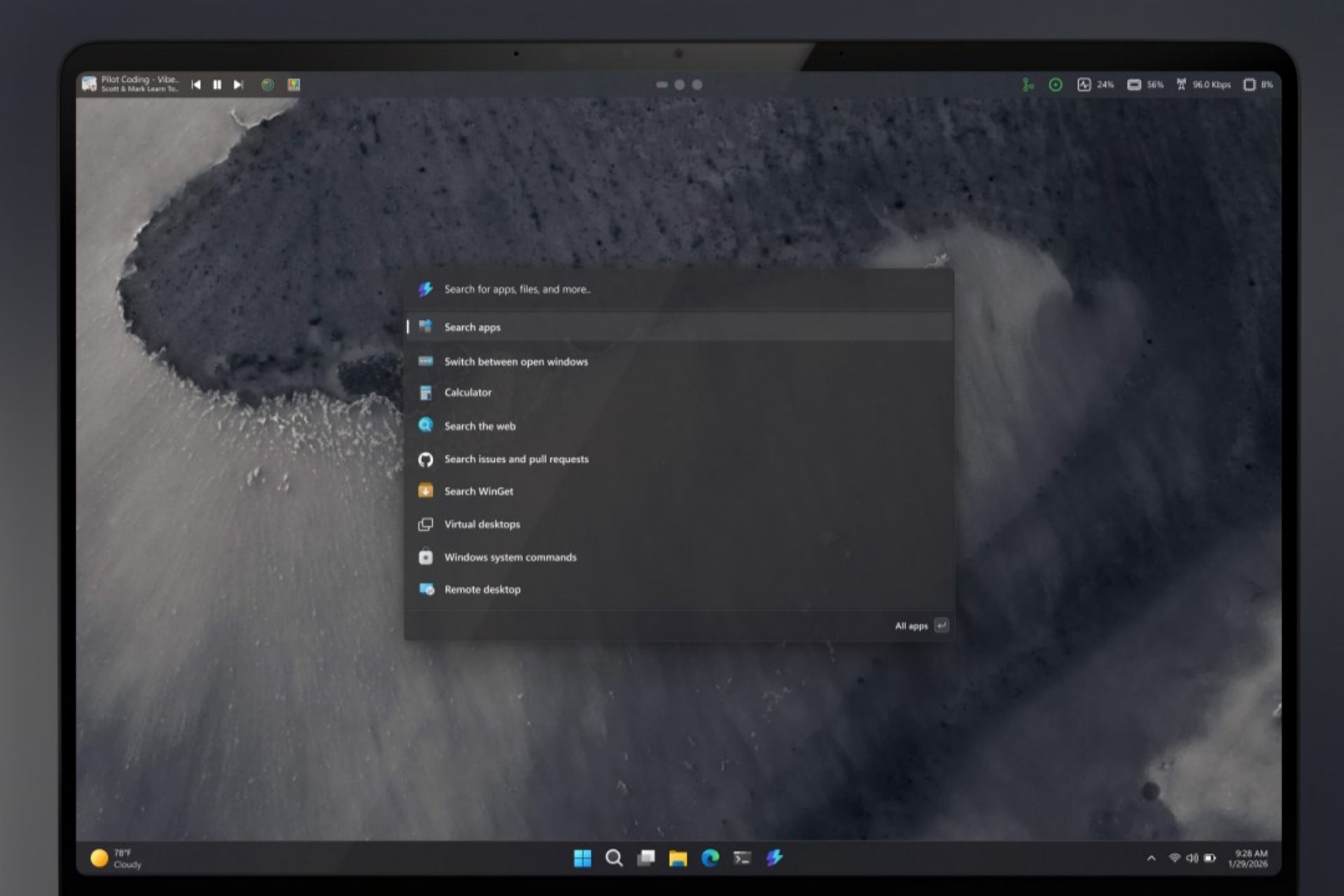Screen dimensions: 1344x896
Task: Select the Search apps entry
Action: tap(472, 327)
